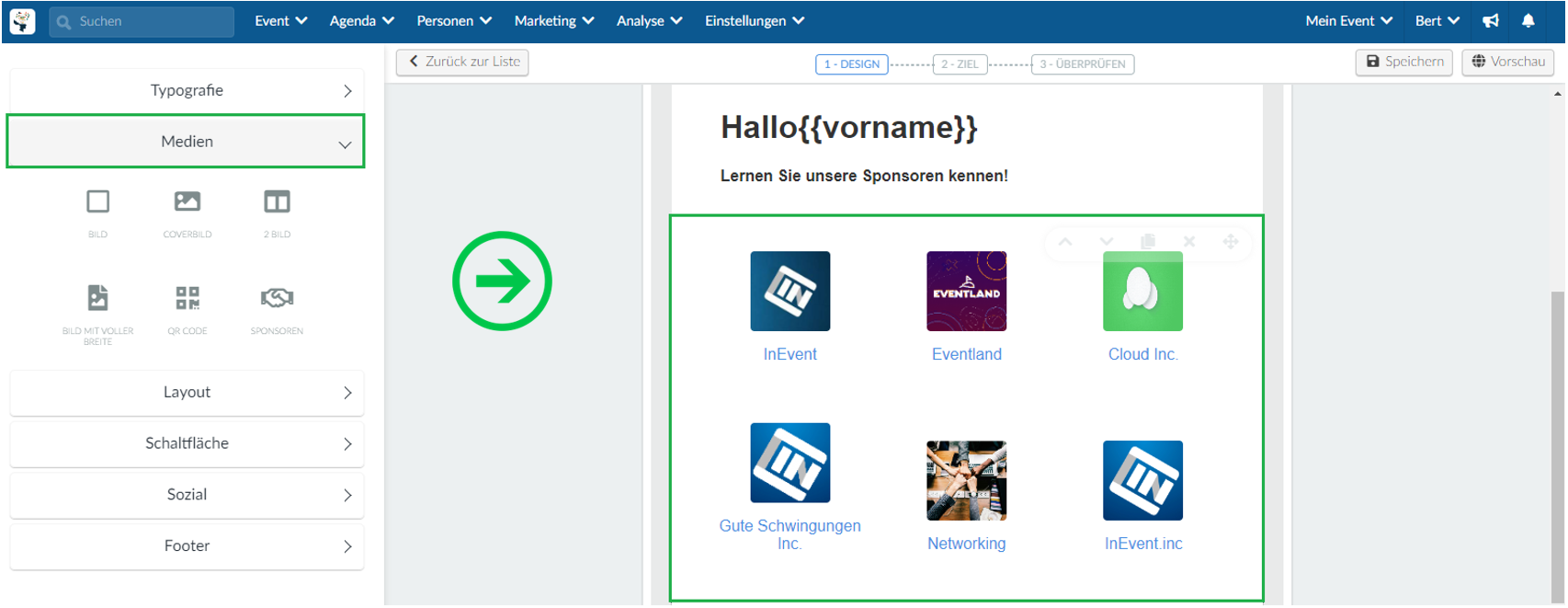Move sponsor block down arrow

click(1107, 242)
